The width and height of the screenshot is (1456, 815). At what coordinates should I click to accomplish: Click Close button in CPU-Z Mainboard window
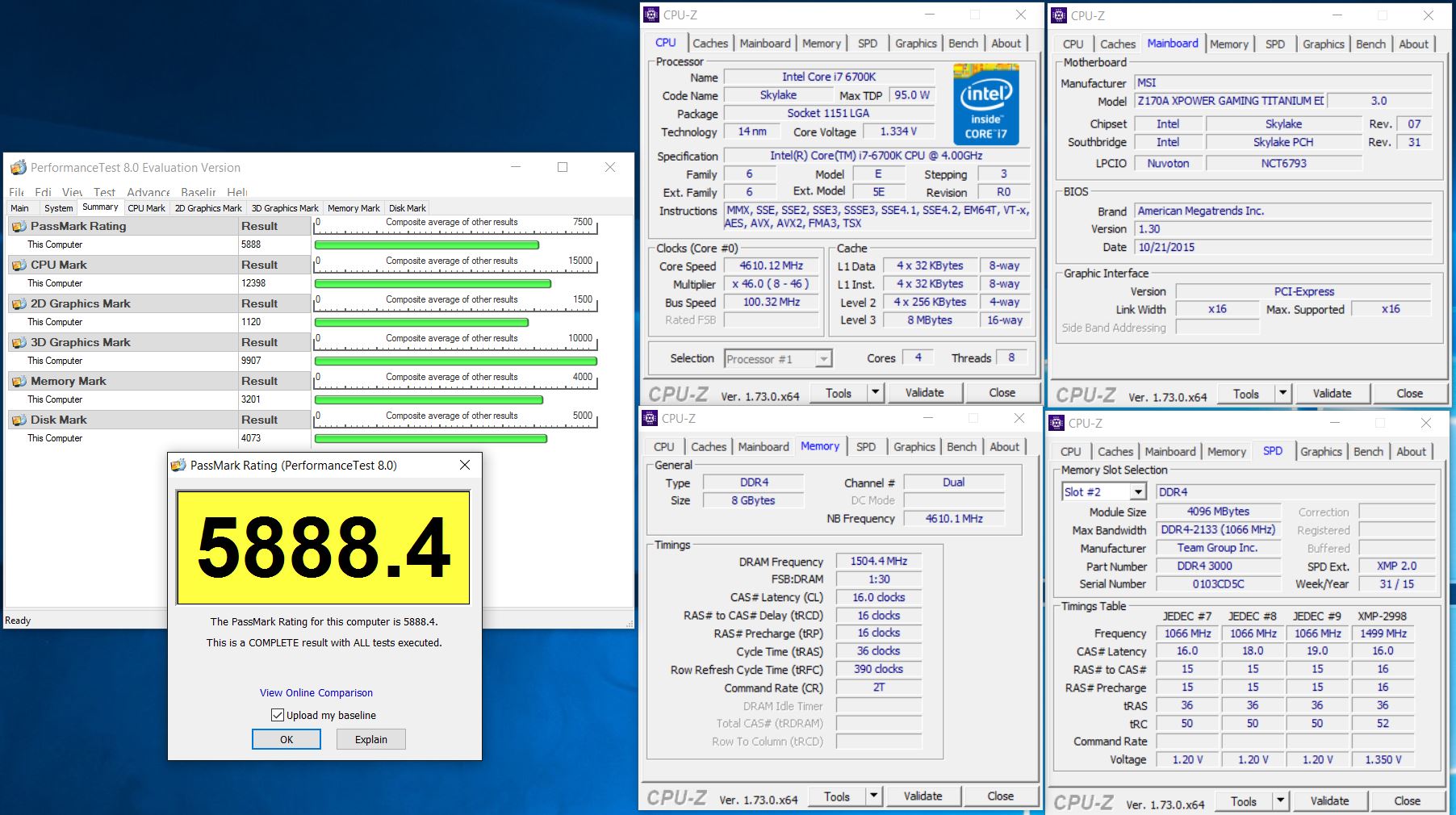(x=1409, y=394)
